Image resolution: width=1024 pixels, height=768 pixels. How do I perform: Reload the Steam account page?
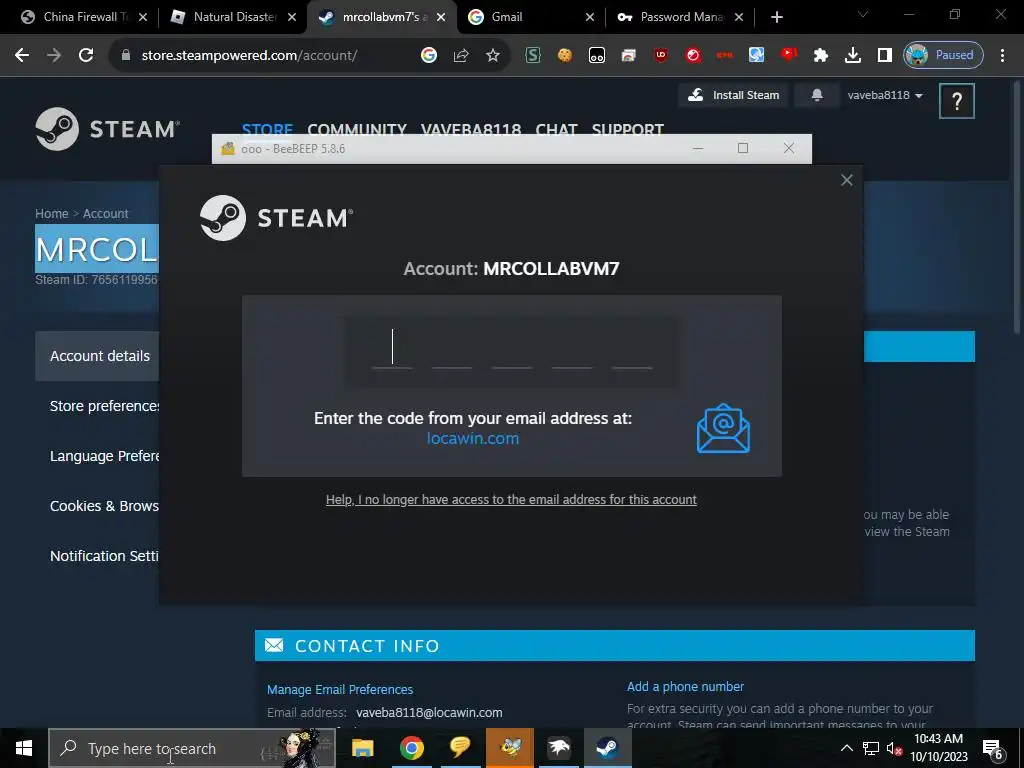click(86, 56)
